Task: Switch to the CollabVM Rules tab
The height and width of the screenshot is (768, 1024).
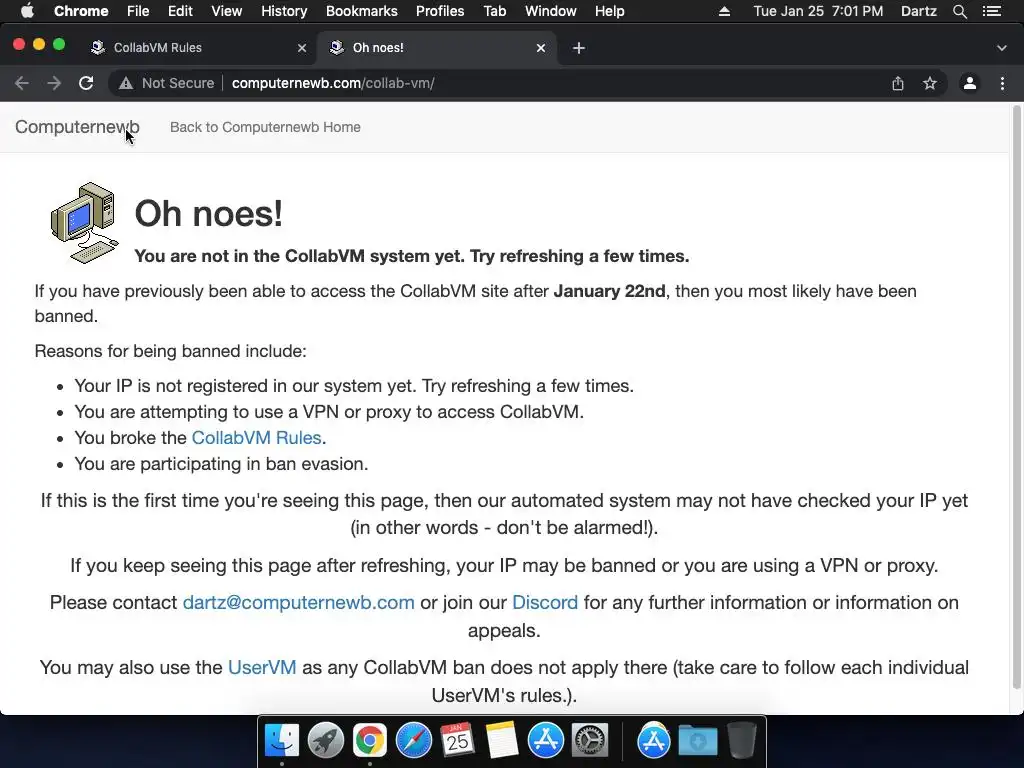Action: (x=196, y=48)
